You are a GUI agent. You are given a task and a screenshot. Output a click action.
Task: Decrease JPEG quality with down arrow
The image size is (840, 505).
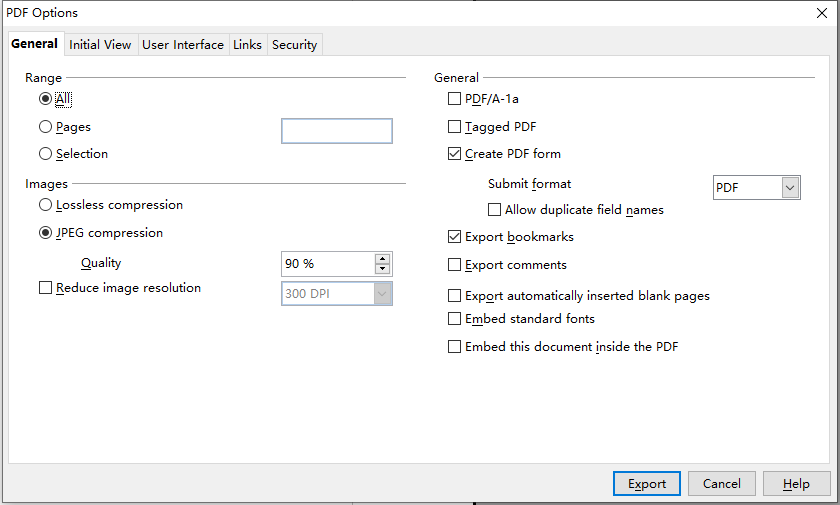(382, 269)
